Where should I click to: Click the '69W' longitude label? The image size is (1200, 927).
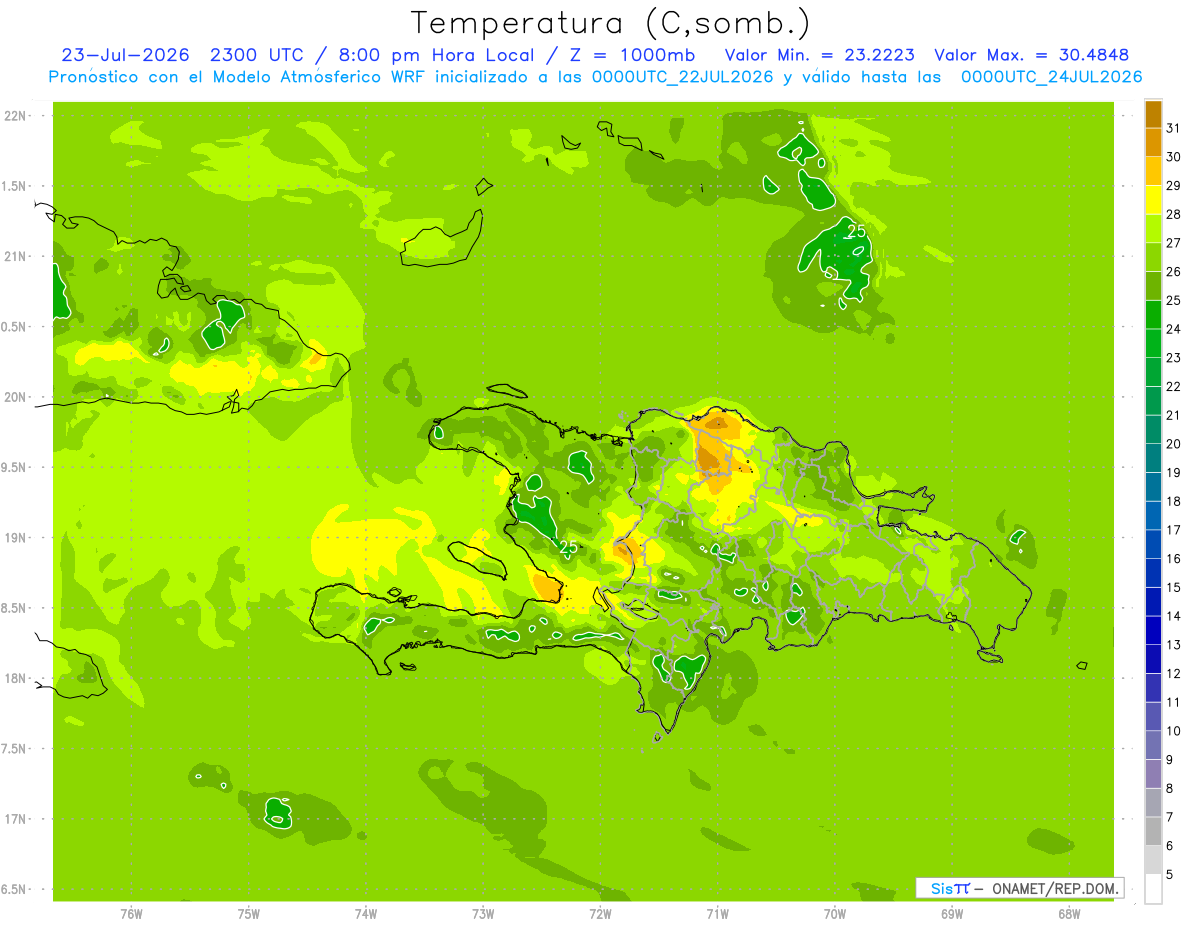952,913
